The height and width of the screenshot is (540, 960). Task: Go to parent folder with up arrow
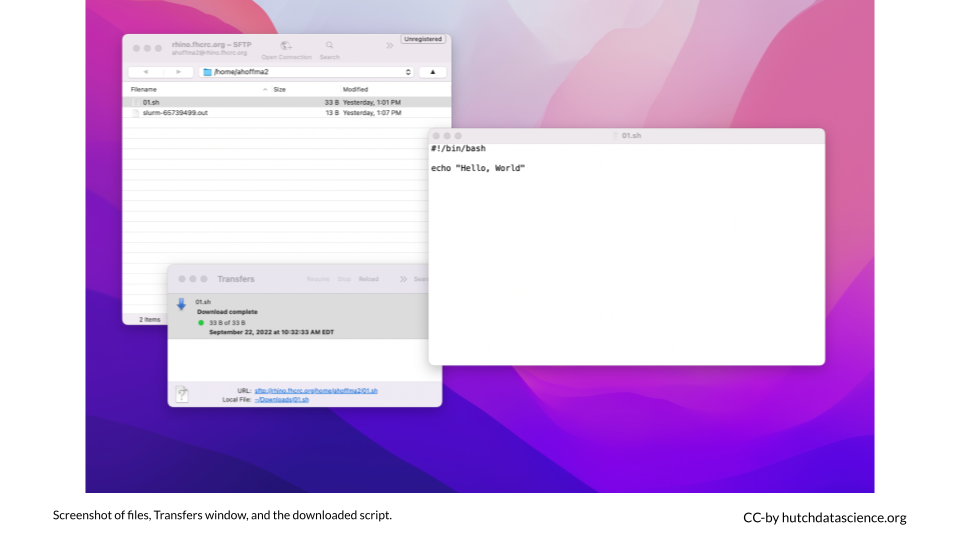pos(432,72)
